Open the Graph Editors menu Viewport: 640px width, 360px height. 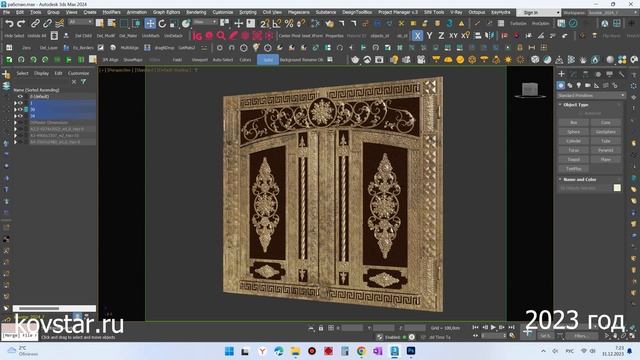coord(166,12)
